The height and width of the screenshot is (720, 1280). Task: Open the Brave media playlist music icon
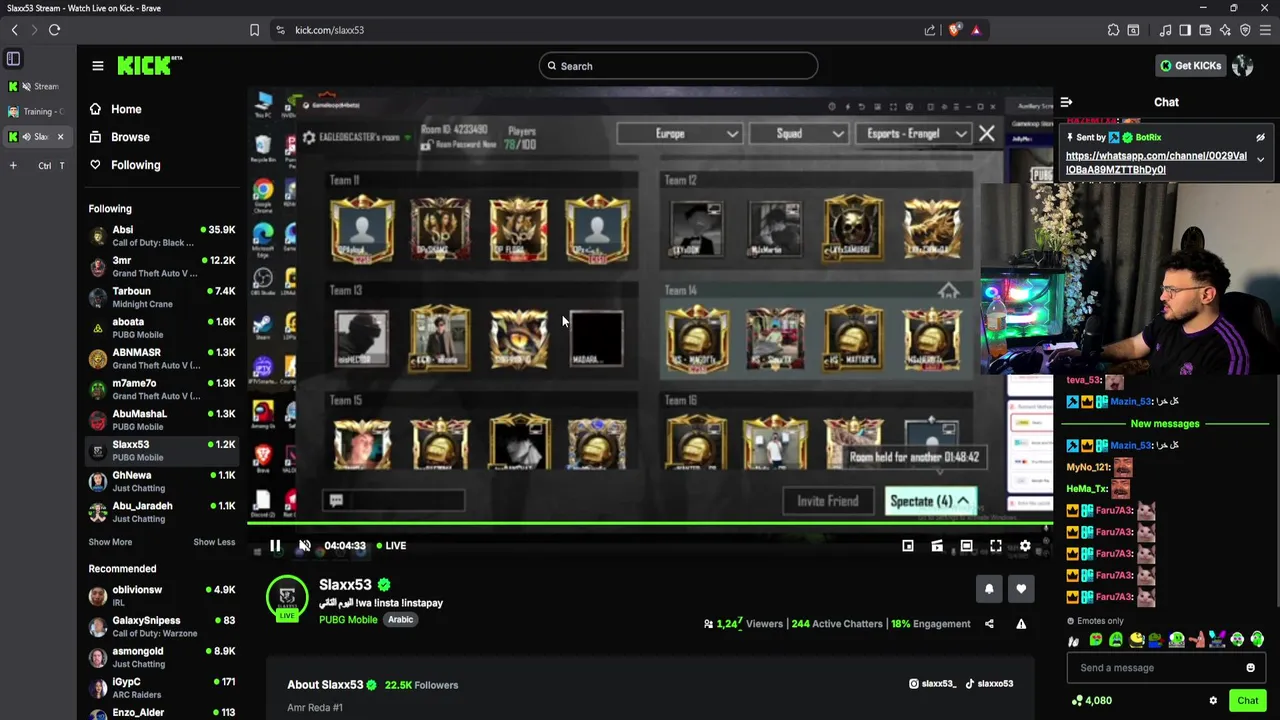(x=1165, y=30)
